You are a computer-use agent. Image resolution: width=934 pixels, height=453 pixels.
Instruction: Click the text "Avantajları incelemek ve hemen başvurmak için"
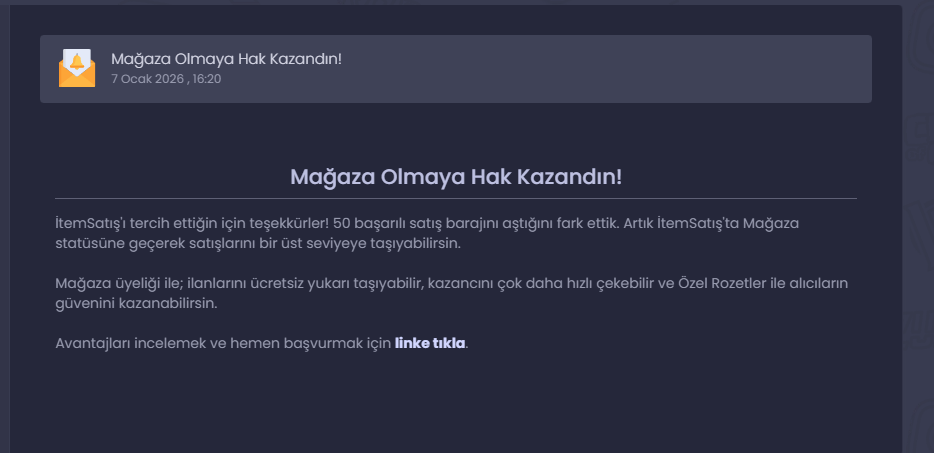tap(223, 343)
